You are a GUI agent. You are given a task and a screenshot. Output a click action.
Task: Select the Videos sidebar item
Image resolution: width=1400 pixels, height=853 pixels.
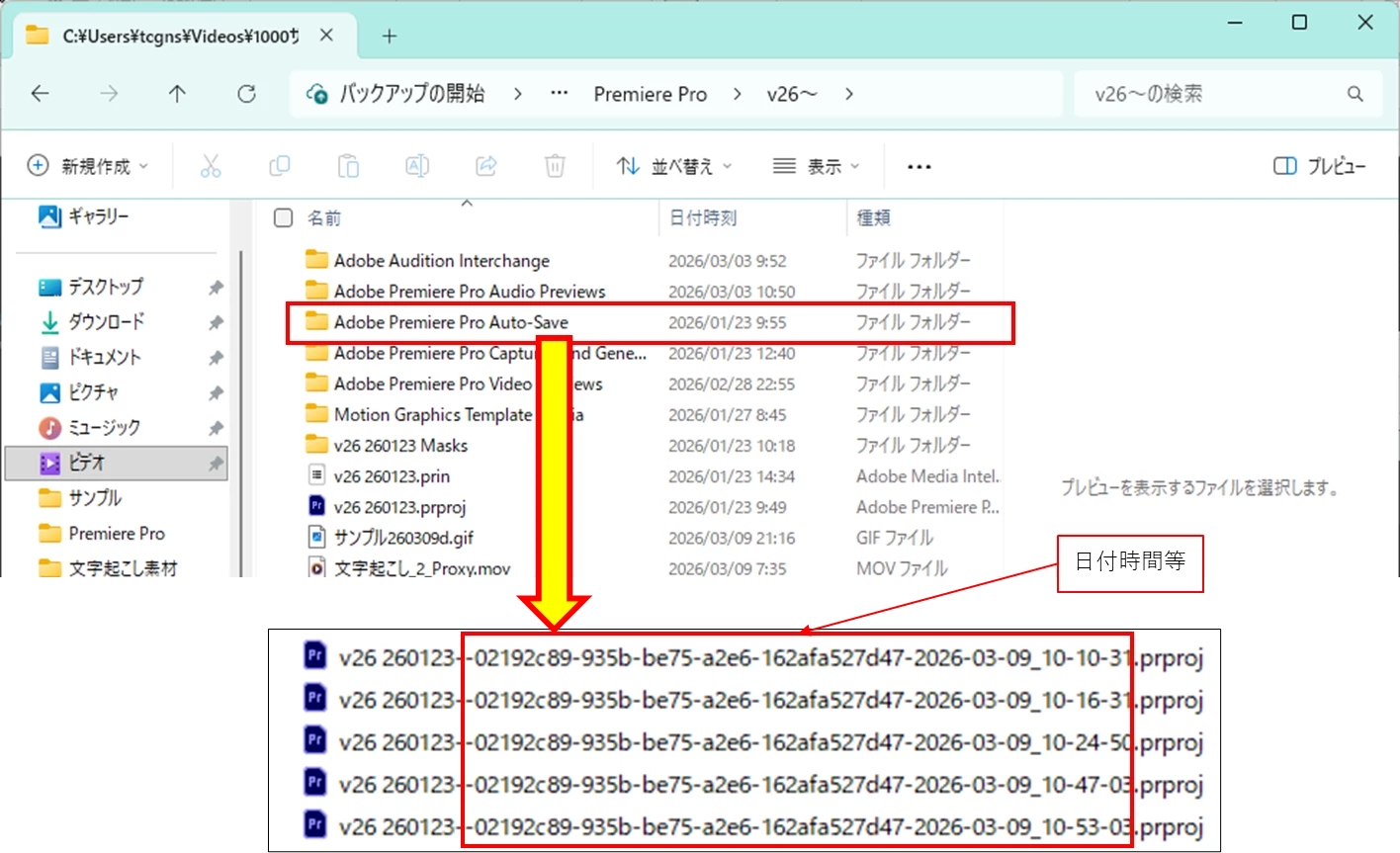(117, 463)
